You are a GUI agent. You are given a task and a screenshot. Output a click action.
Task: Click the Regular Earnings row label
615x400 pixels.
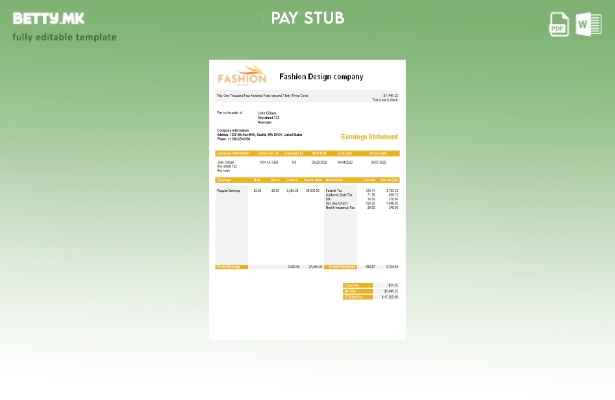pos(229,190)
